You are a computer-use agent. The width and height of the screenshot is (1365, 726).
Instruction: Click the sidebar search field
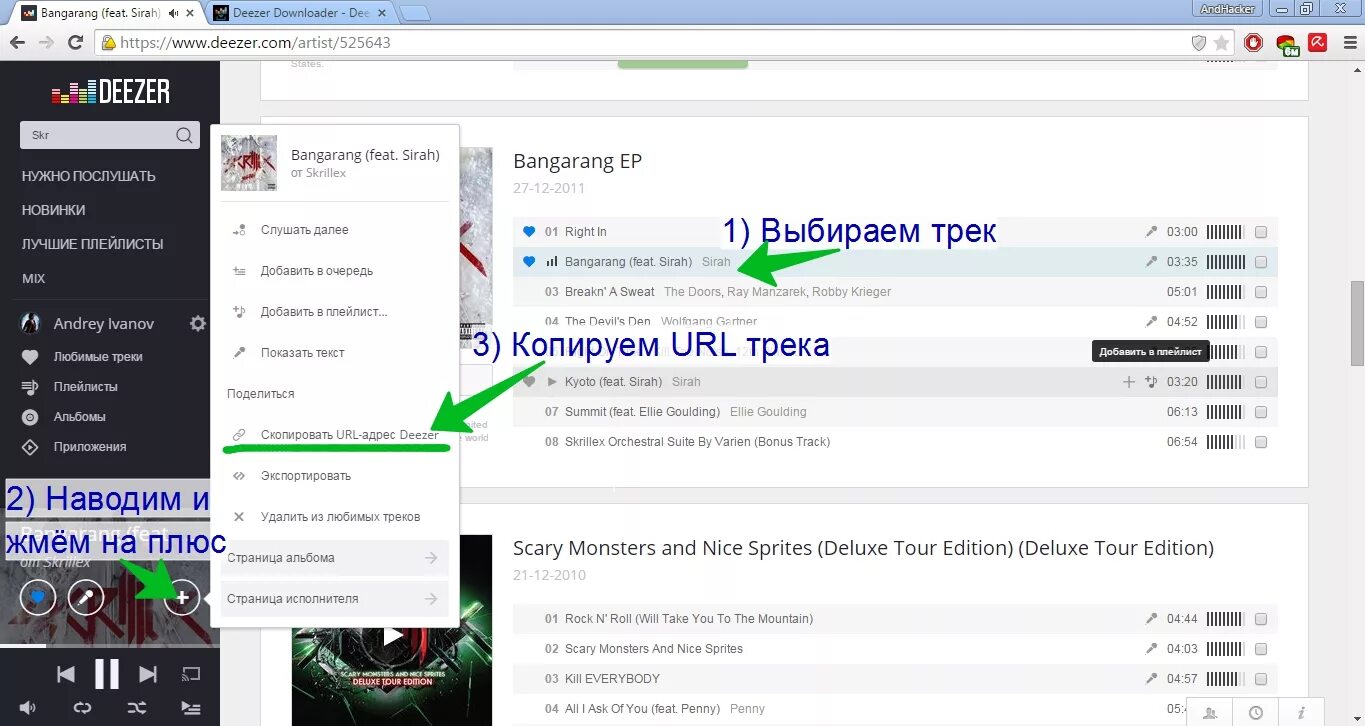coord(110,135)
